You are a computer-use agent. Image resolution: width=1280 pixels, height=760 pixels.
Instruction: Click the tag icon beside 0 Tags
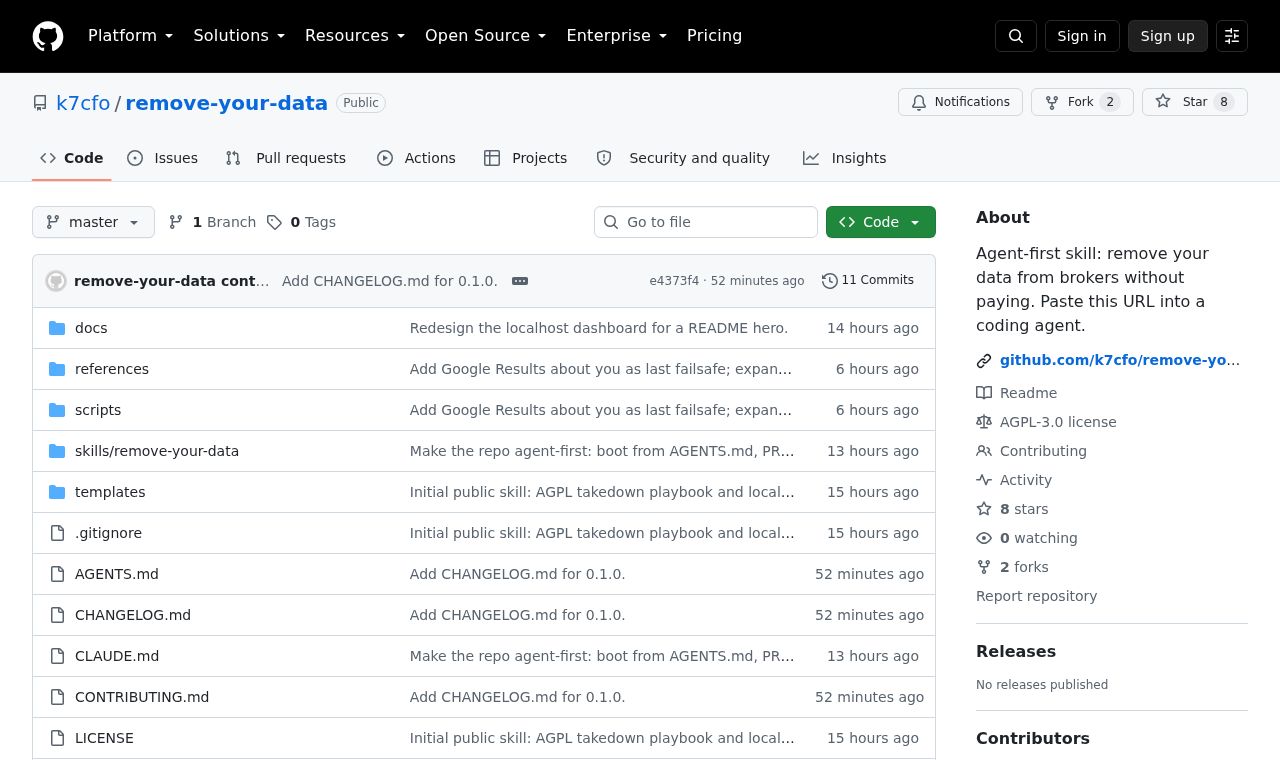click(x=274, y=222)
